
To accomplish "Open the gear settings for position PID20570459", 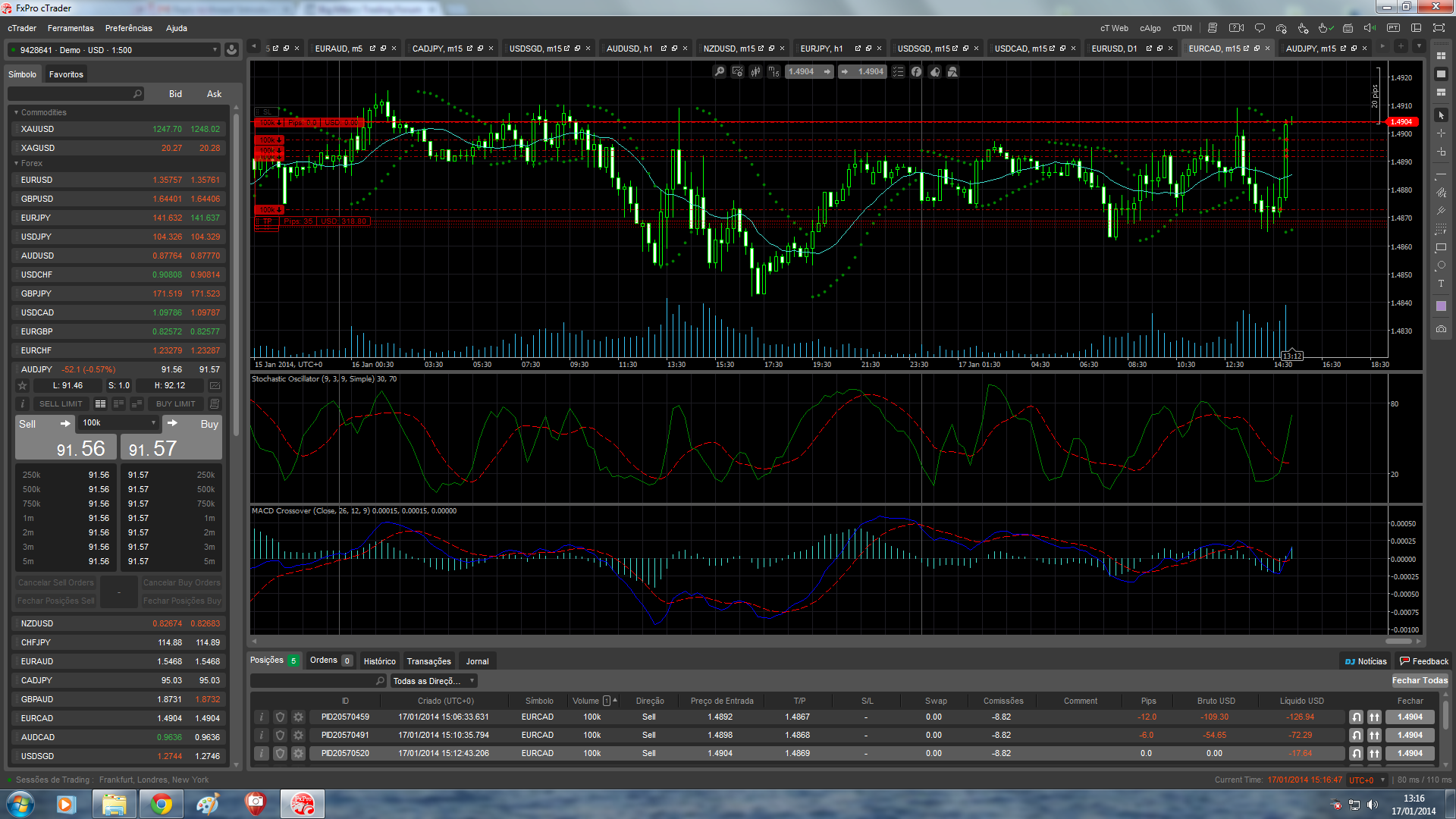I will tap(298, 717).
